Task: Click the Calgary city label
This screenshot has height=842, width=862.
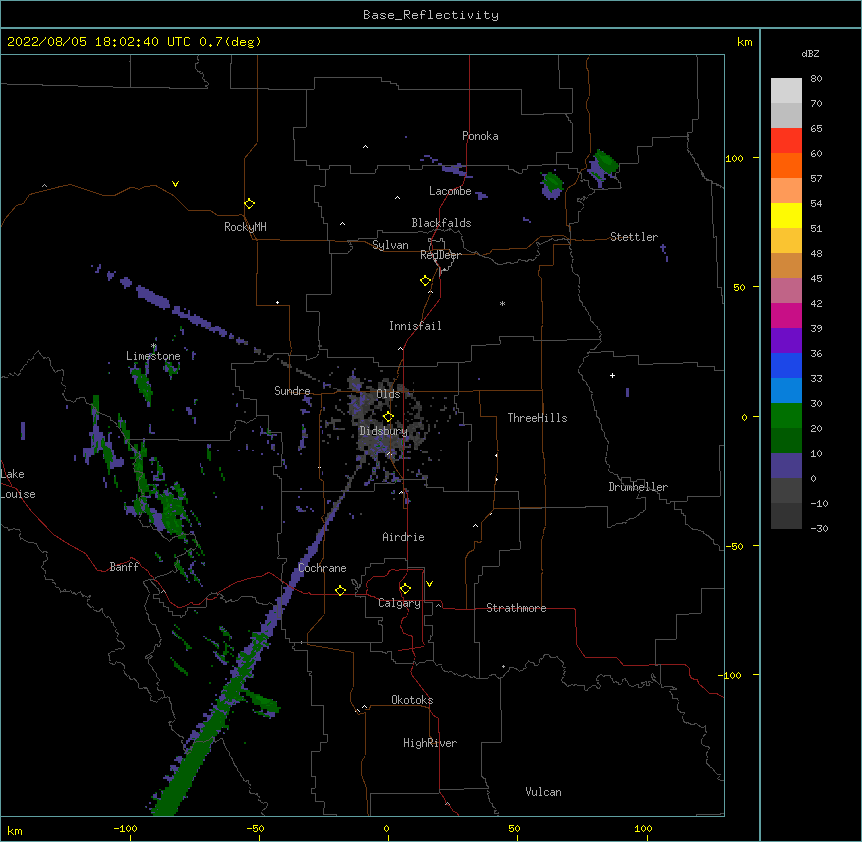Action: tap(400, 603)
